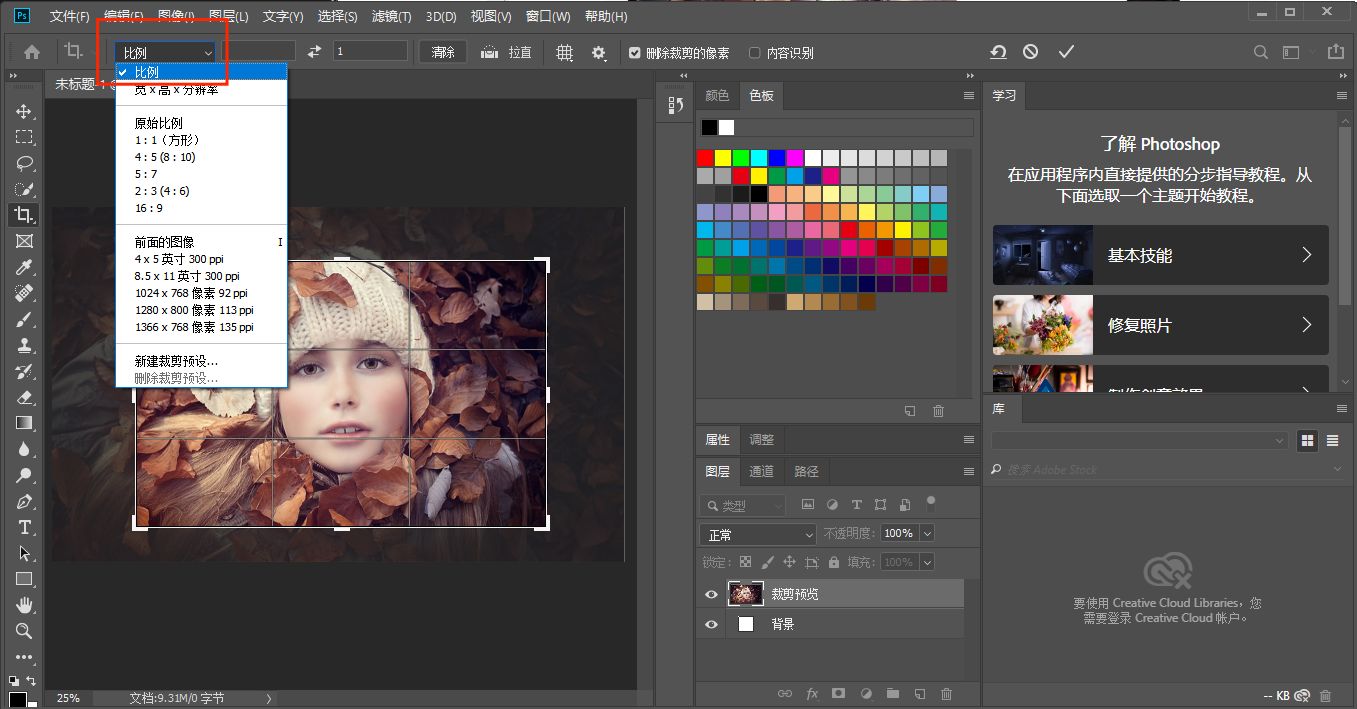The width and height of the screenshot is (1357, 709).
Task: Click the 清除 button
Action: (x=443, y=52)
